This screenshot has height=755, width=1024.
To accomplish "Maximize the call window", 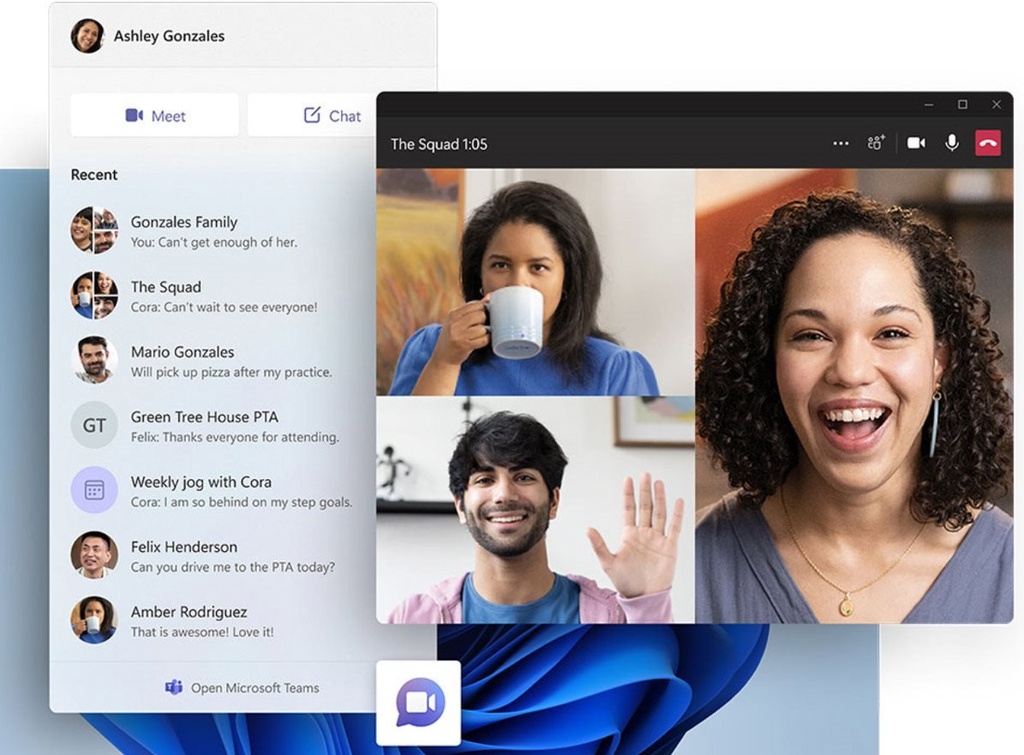I will pyautogui.click(x=962, y=104).
